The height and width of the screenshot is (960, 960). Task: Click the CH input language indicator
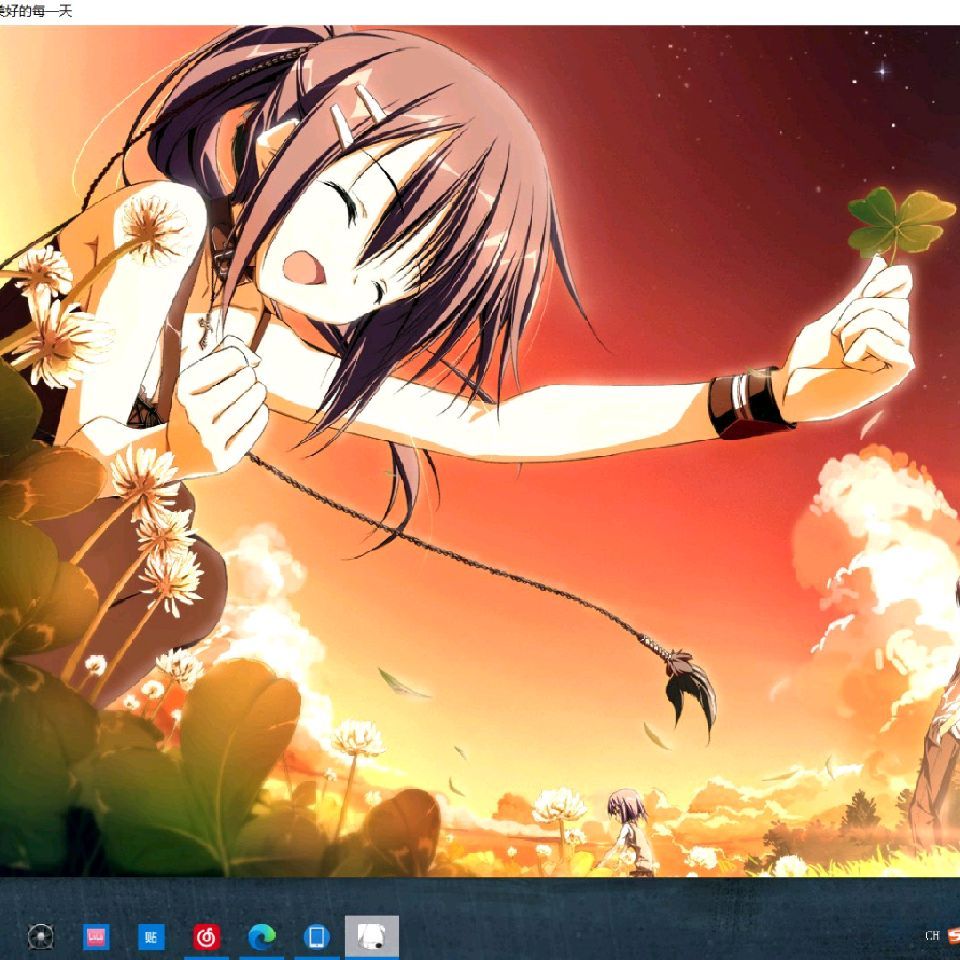pyautogui.click(x=932, y=936)
